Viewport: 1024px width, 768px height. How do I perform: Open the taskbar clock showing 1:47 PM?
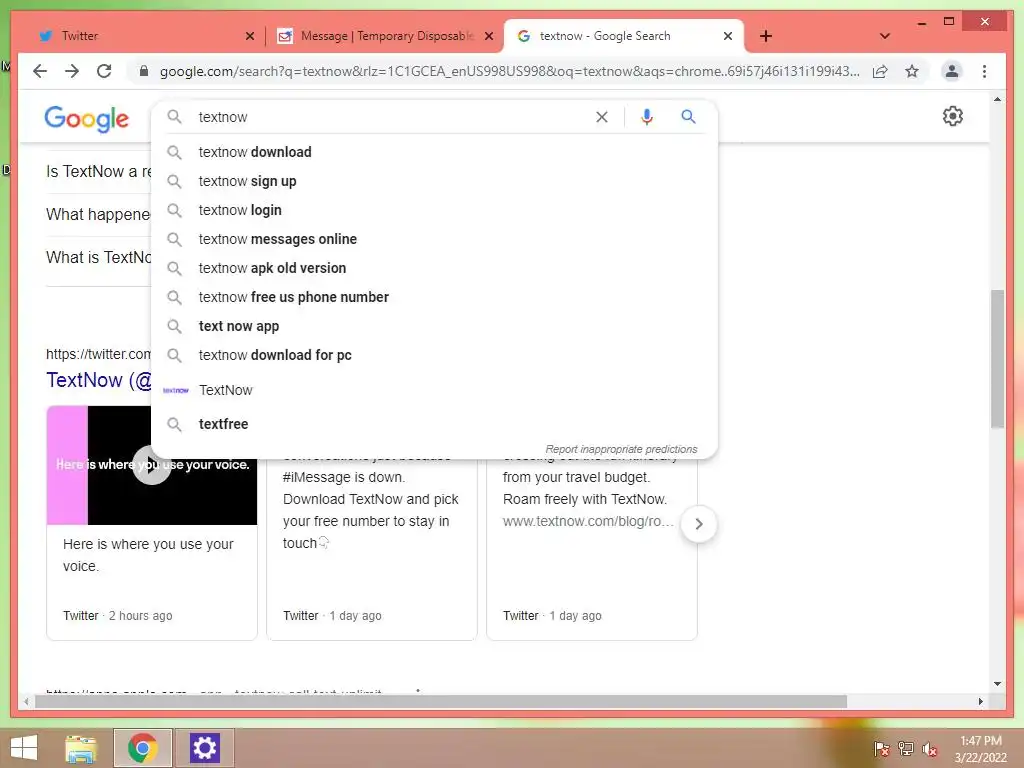(x=981, y=748)
